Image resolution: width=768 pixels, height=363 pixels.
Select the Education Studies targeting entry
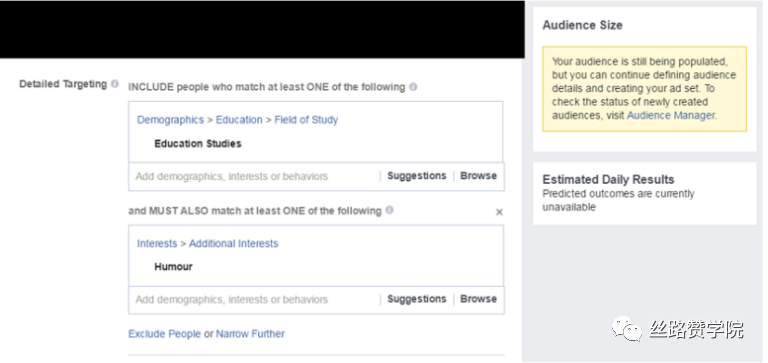point(198,144)
